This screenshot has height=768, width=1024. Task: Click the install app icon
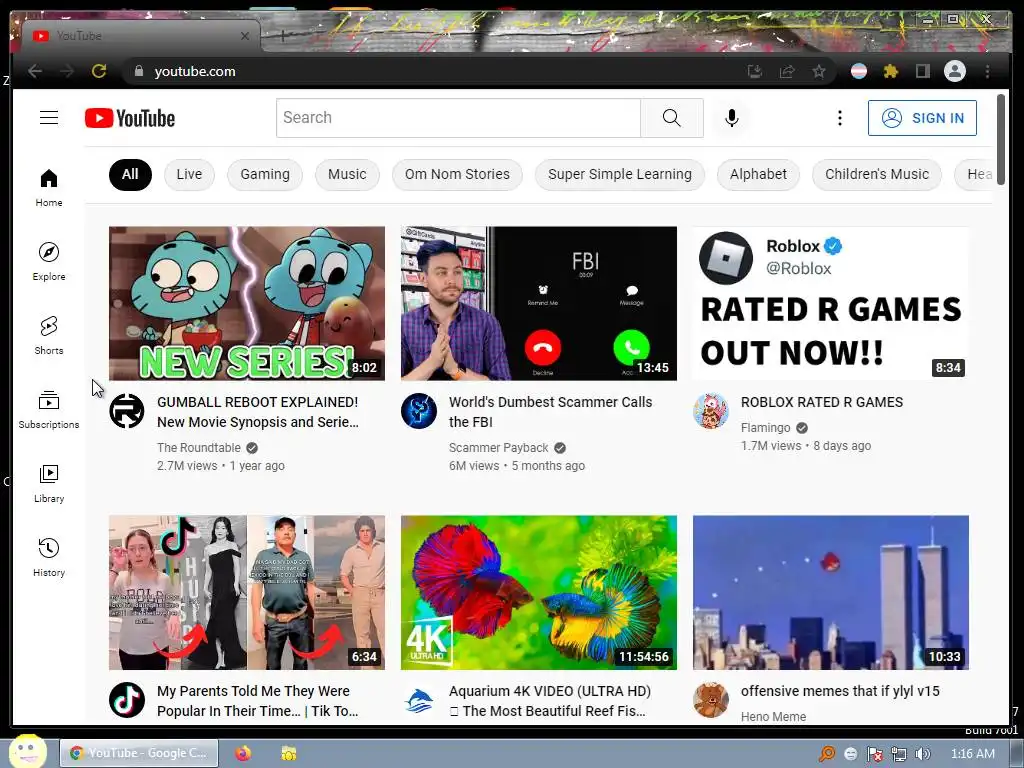click(x=755, y=71)
